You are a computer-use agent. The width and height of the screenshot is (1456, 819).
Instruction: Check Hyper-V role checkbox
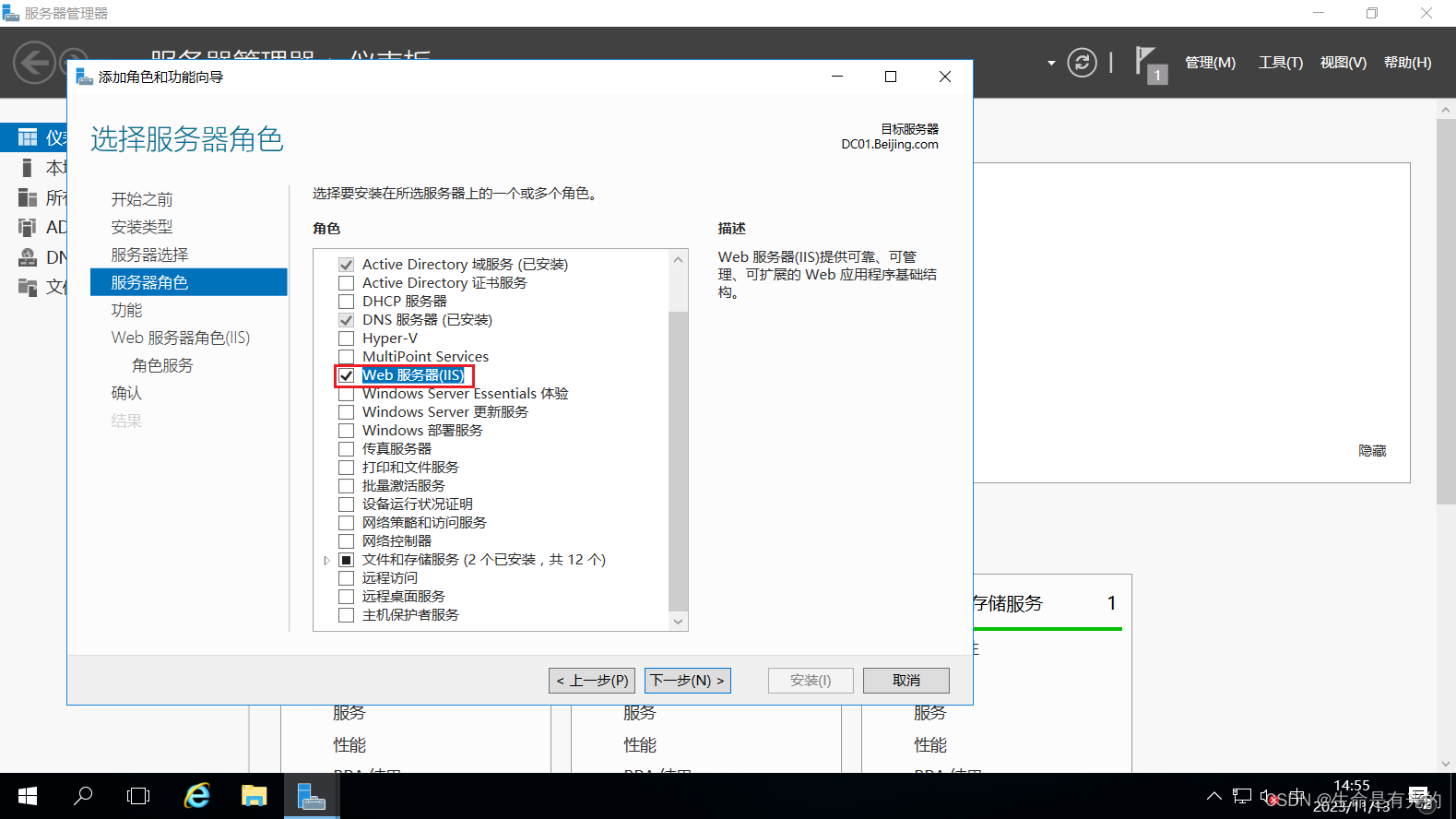pos(347,338)
